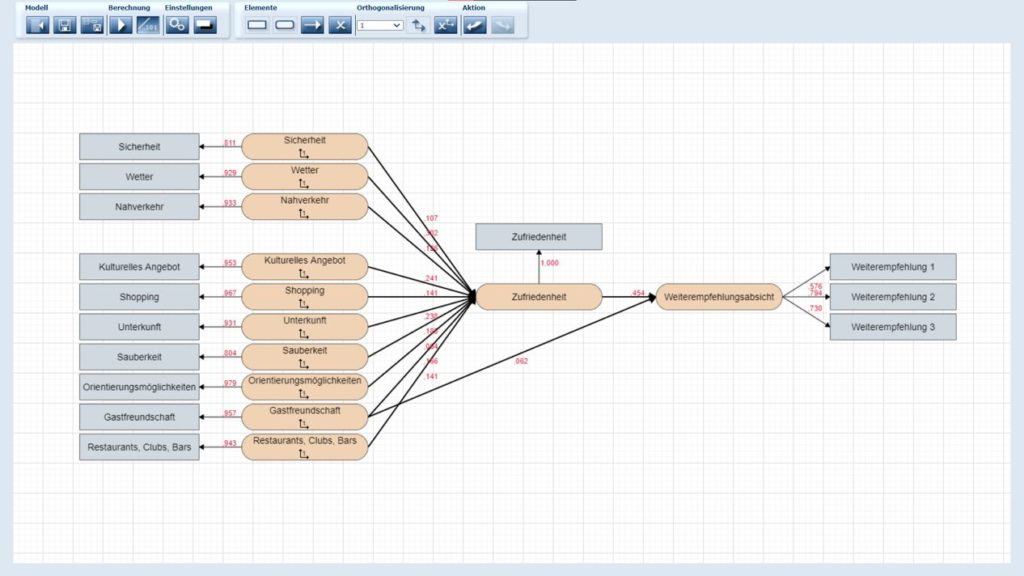1024x576 pixels.
Task: Click the ,979 loading next to Orientierungsmöglichkeiten
Action: [x=230, y=383]
